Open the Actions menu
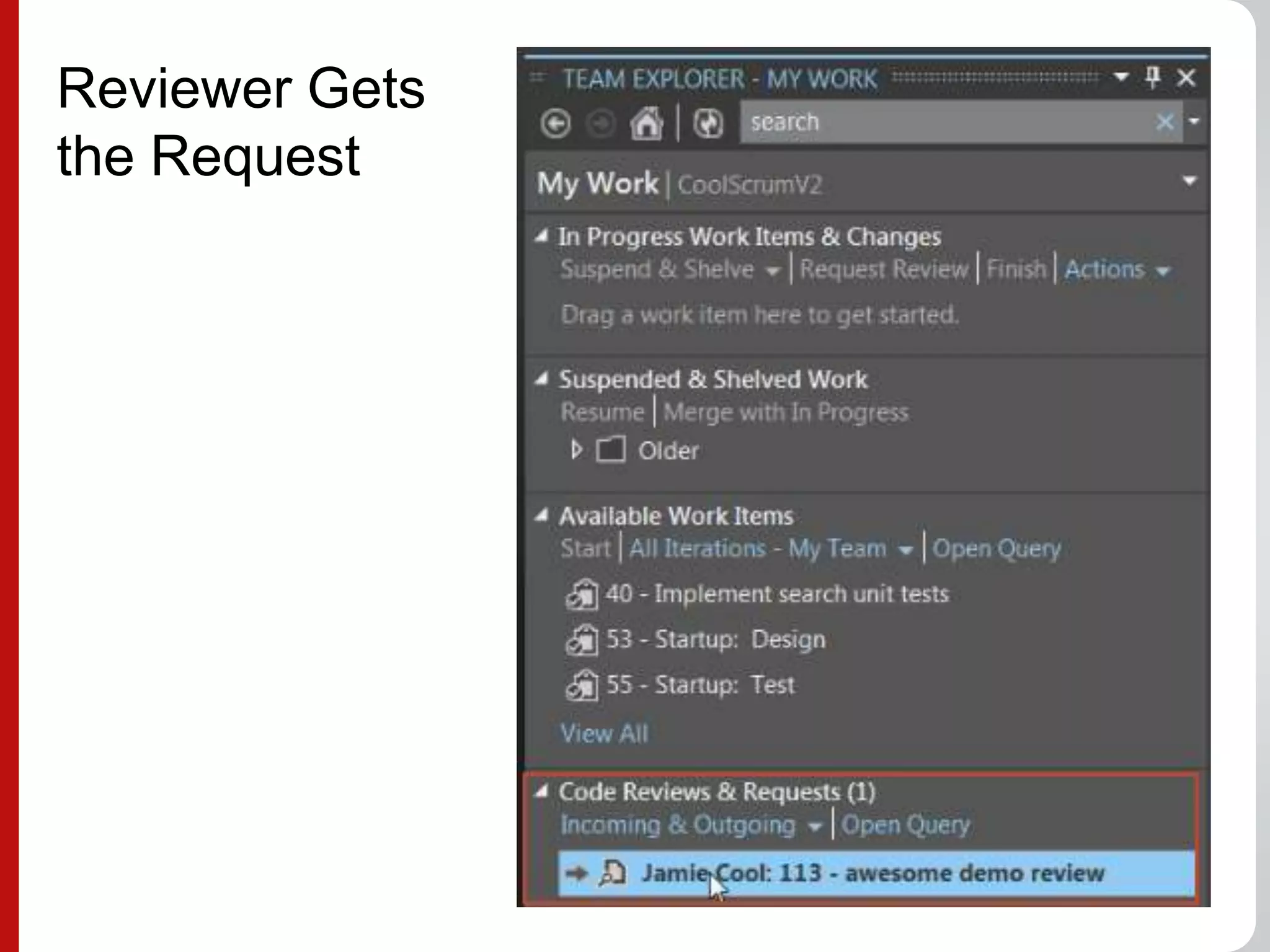 (x=1117, y=270)
